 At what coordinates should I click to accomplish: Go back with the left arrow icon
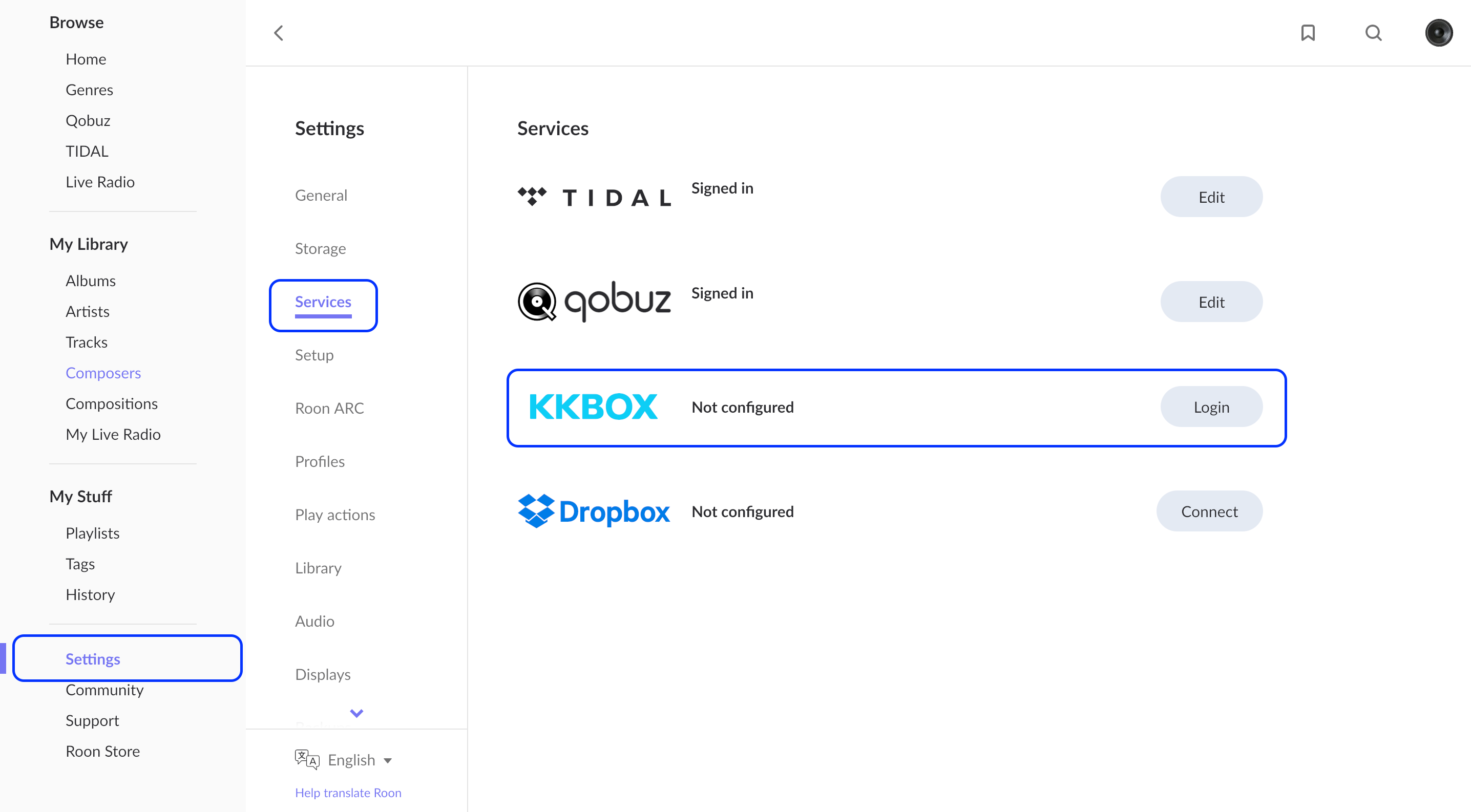click(279, 33)
